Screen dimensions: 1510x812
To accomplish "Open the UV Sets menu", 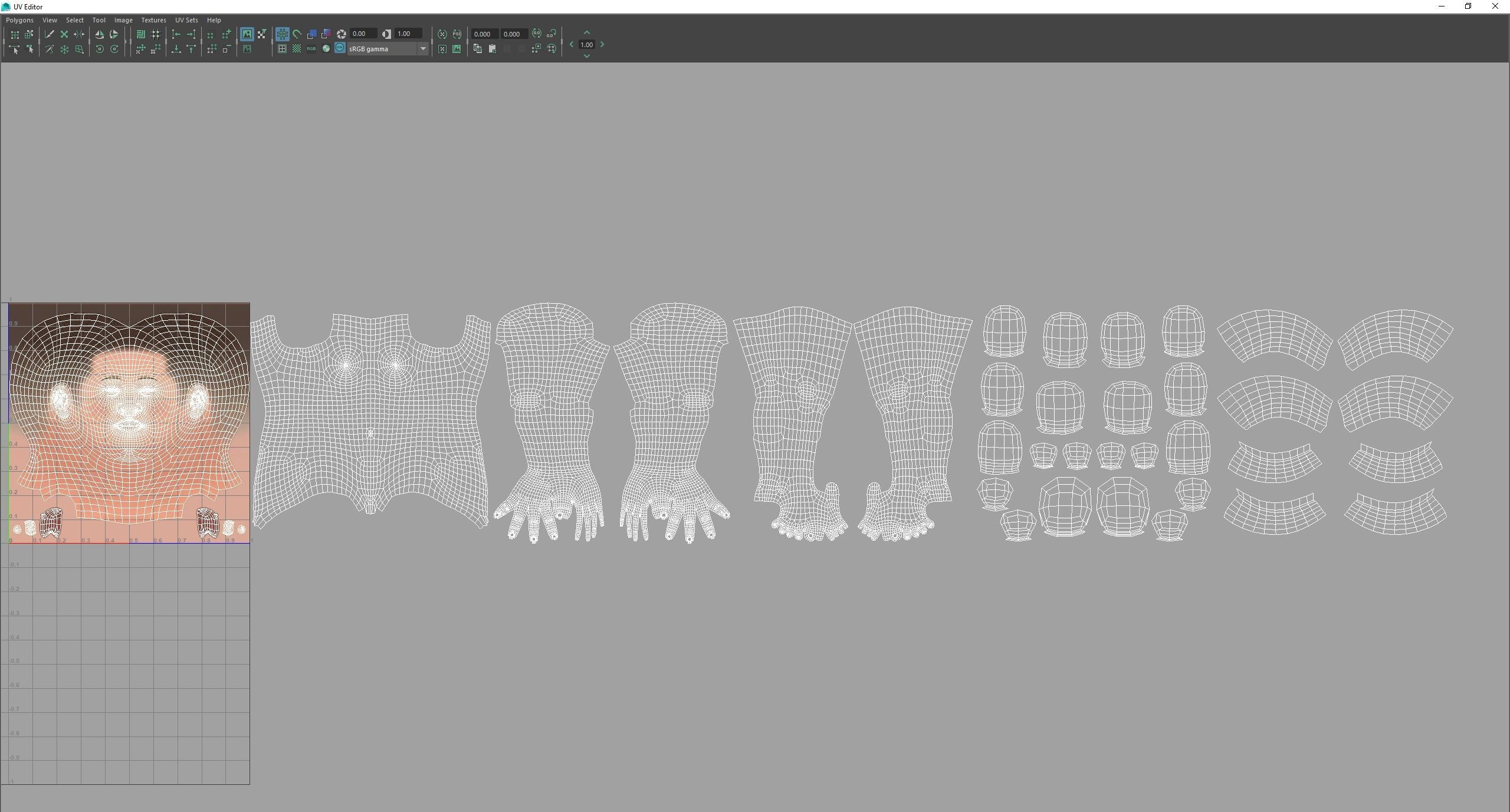I will pyautogui.click(x=186, y=20).
